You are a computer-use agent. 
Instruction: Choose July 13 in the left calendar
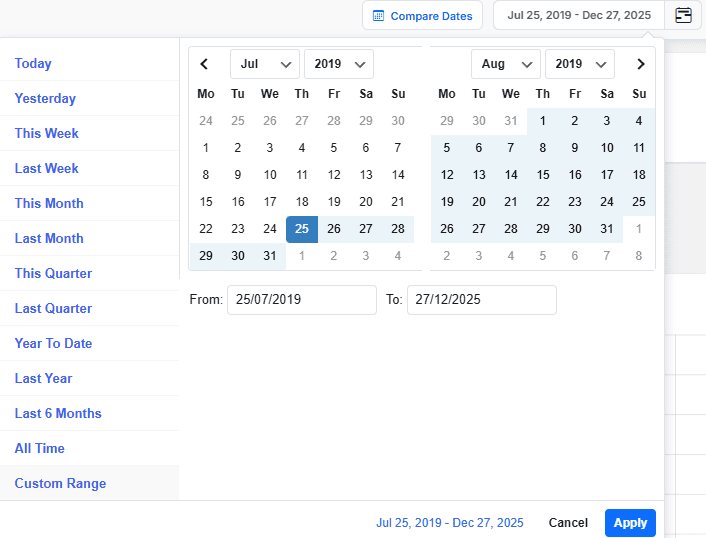click(366, 175)
